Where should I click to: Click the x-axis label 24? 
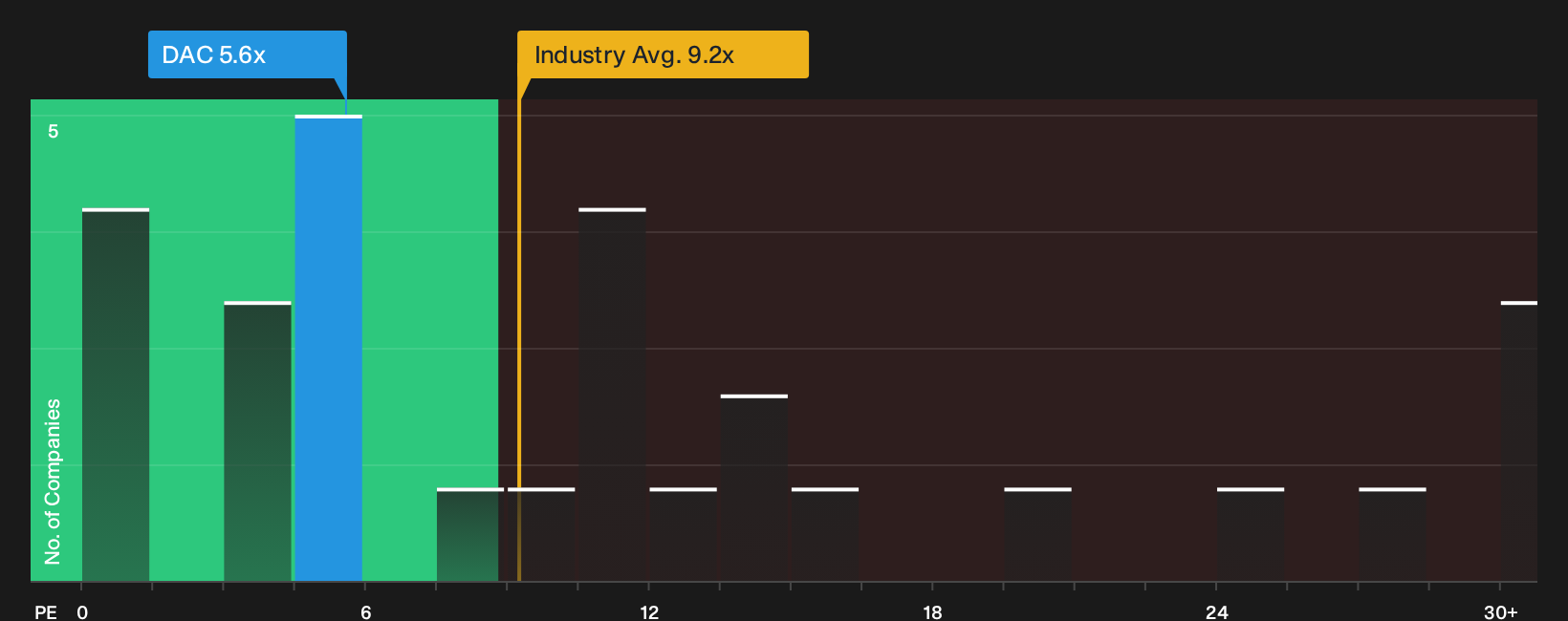1216,611
